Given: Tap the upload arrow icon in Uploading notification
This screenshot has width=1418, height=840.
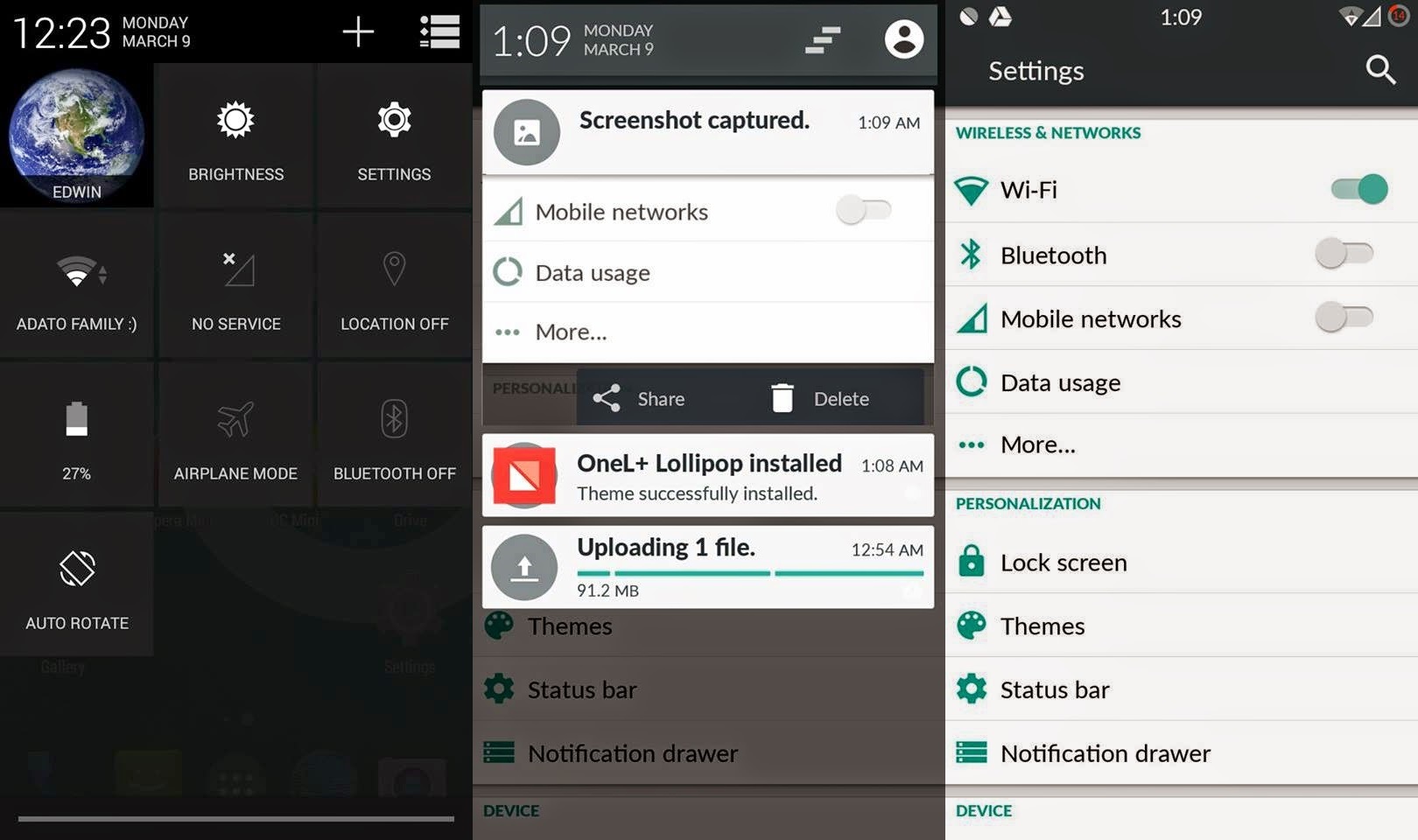Looking at the screenshot, I should [524, 567].
